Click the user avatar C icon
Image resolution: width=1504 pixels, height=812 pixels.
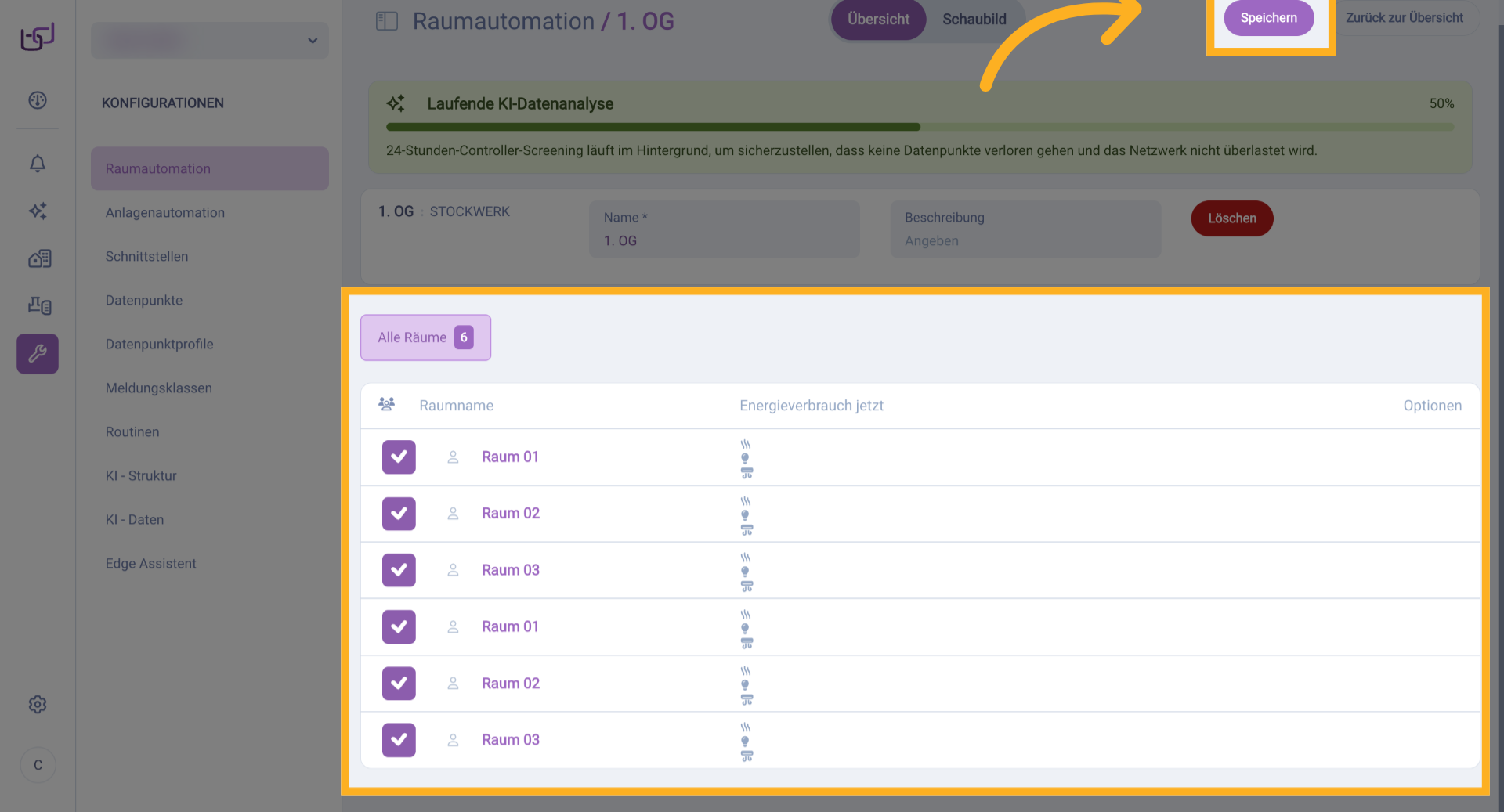[x=38, y=765]
